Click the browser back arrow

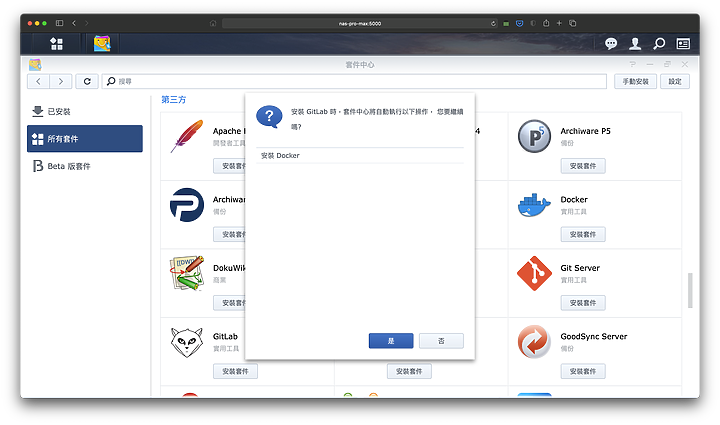74,23
